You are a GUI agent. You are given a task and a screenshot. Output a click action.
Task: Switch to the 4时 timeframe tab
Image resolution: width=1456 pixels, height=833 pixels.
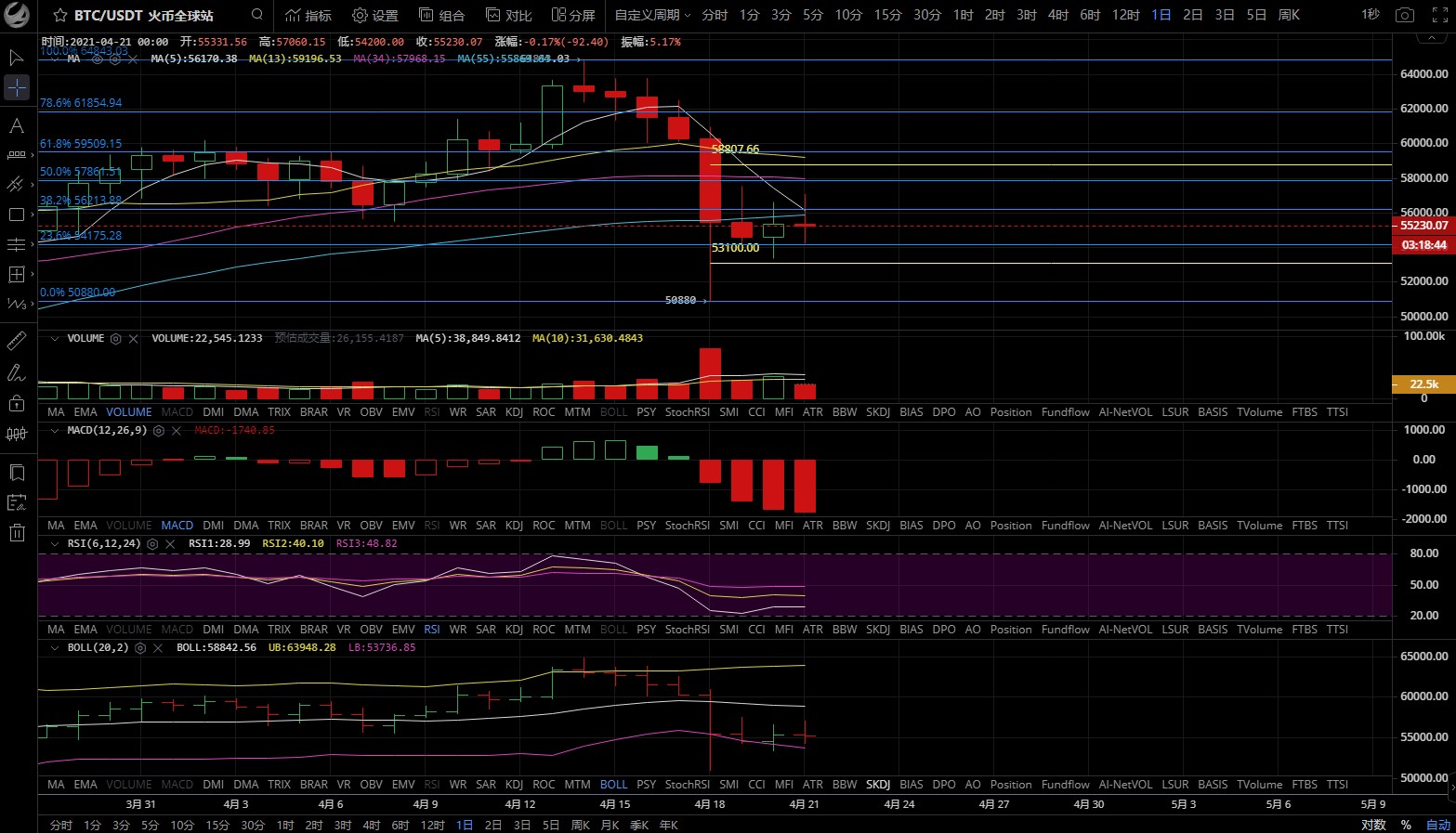1058,15
